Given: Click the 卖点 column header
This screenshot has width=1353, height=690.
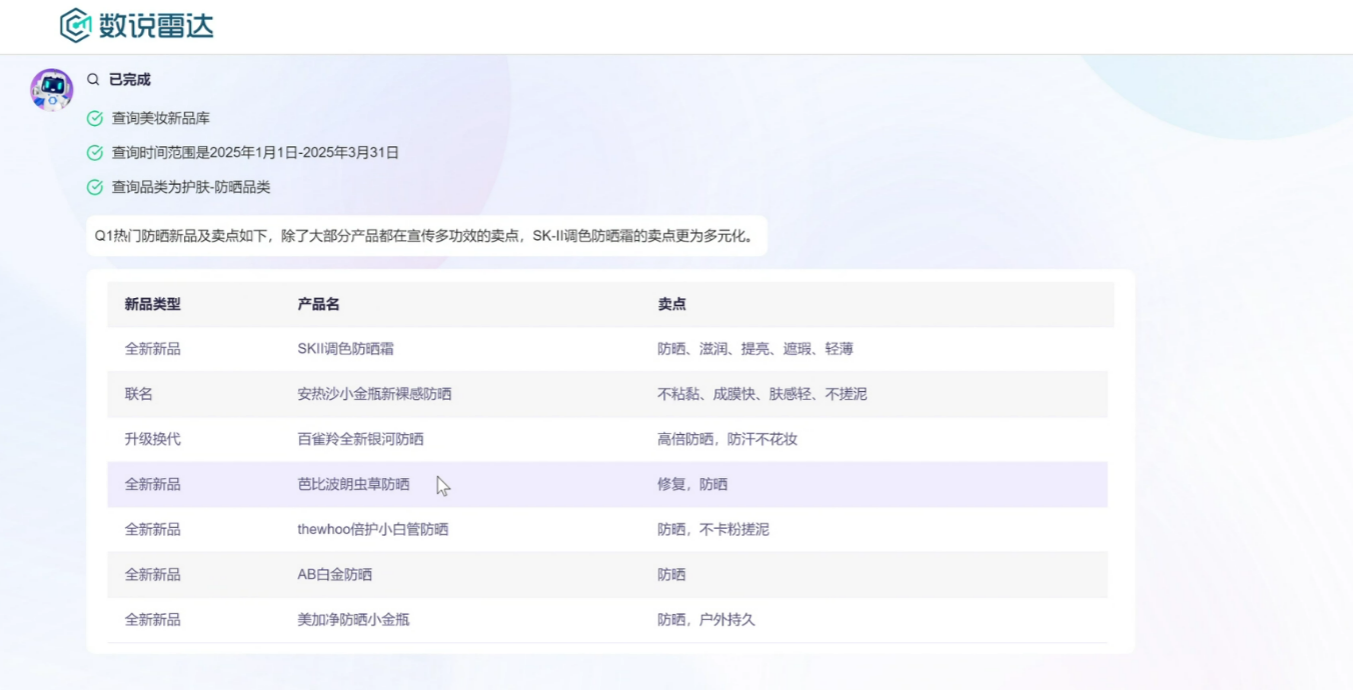Looking at the screenshot, I should click(x=672, y=304).
